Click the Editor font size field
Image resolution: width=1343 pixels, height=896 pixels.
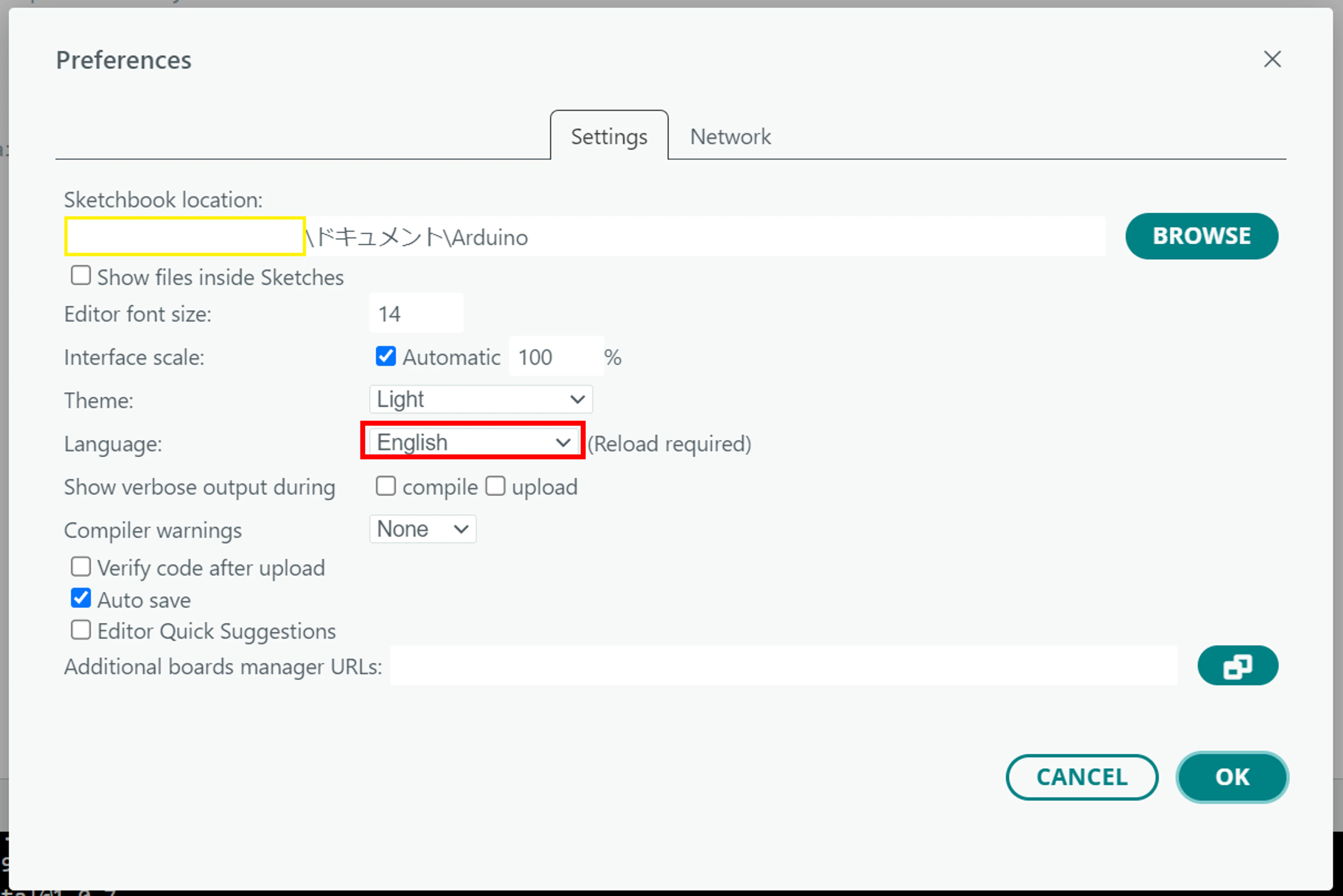point(416,314)
